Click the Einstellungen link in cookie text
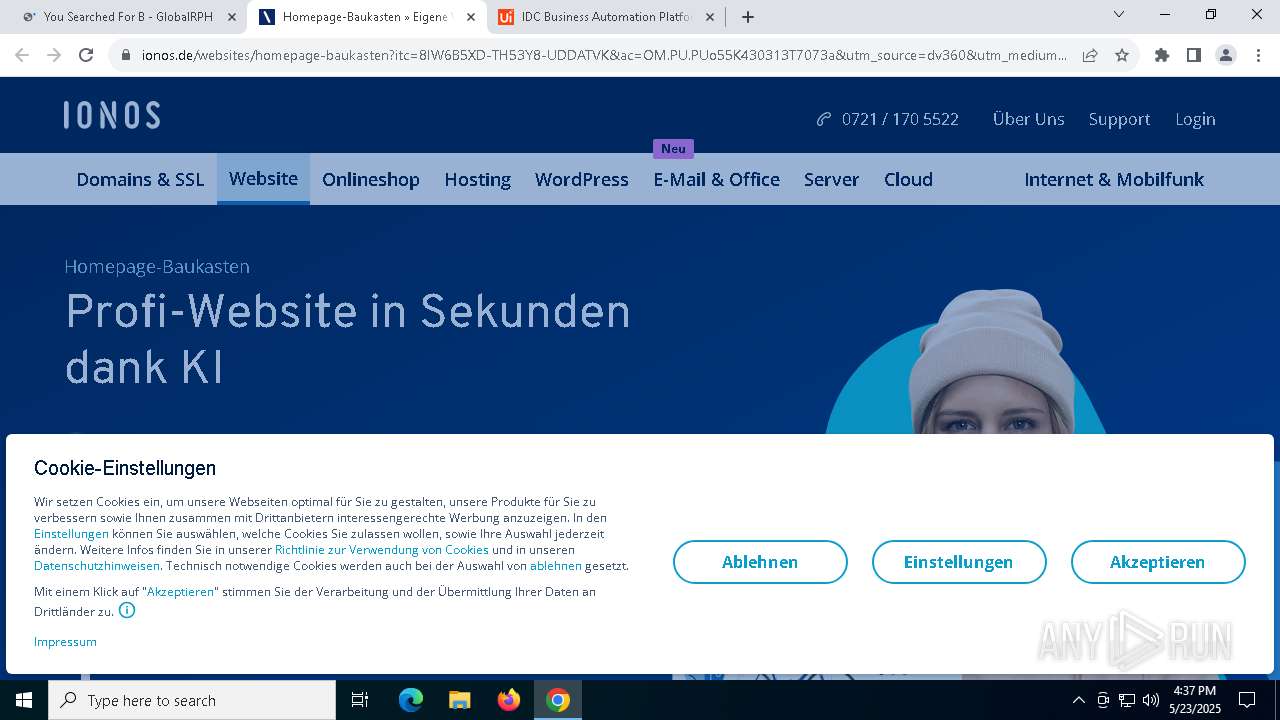 [x=71, y=534]
